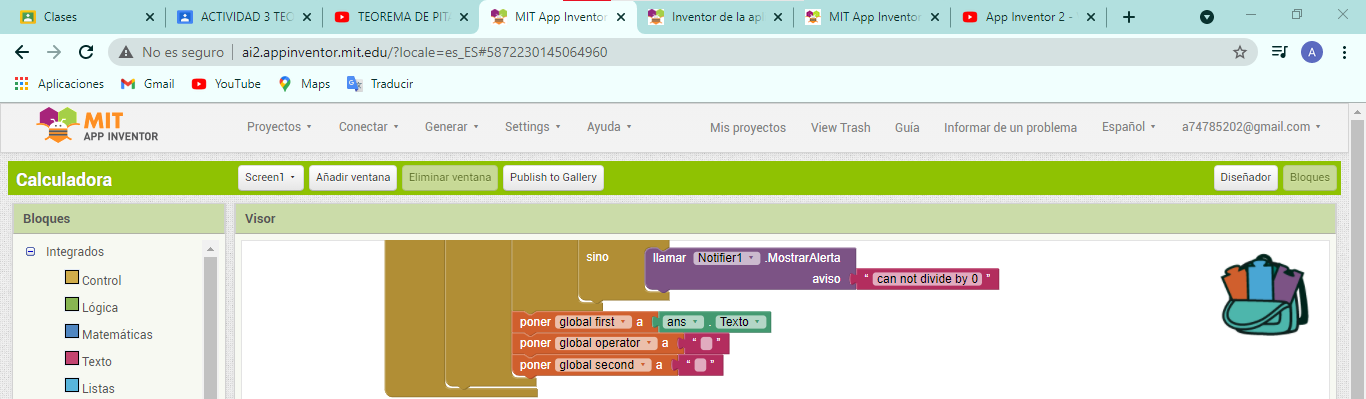Open the Texto blocks category

(x=97, y=361)
